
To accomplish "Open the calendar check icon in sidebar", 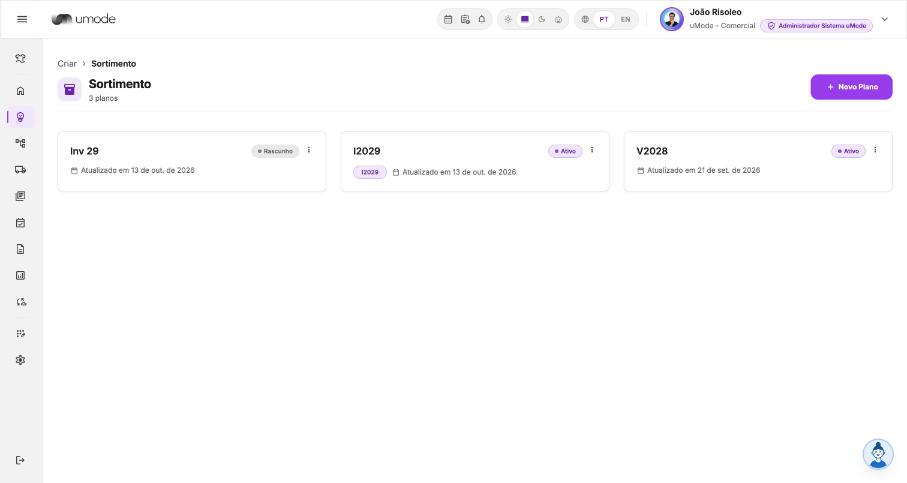I will click(20, 223).
